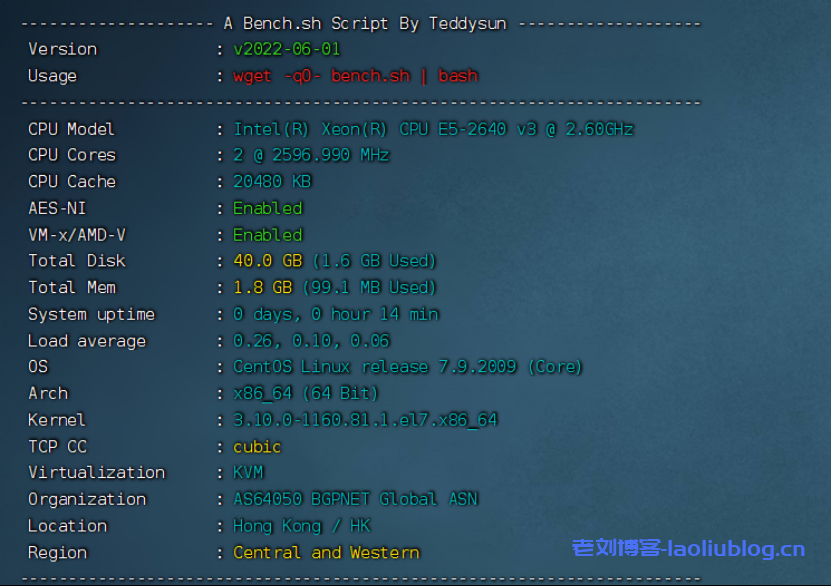The height and width of the screenshot is (586, 831).
Task: Click the TCP CC value cubic
Action: pos(257,447)
